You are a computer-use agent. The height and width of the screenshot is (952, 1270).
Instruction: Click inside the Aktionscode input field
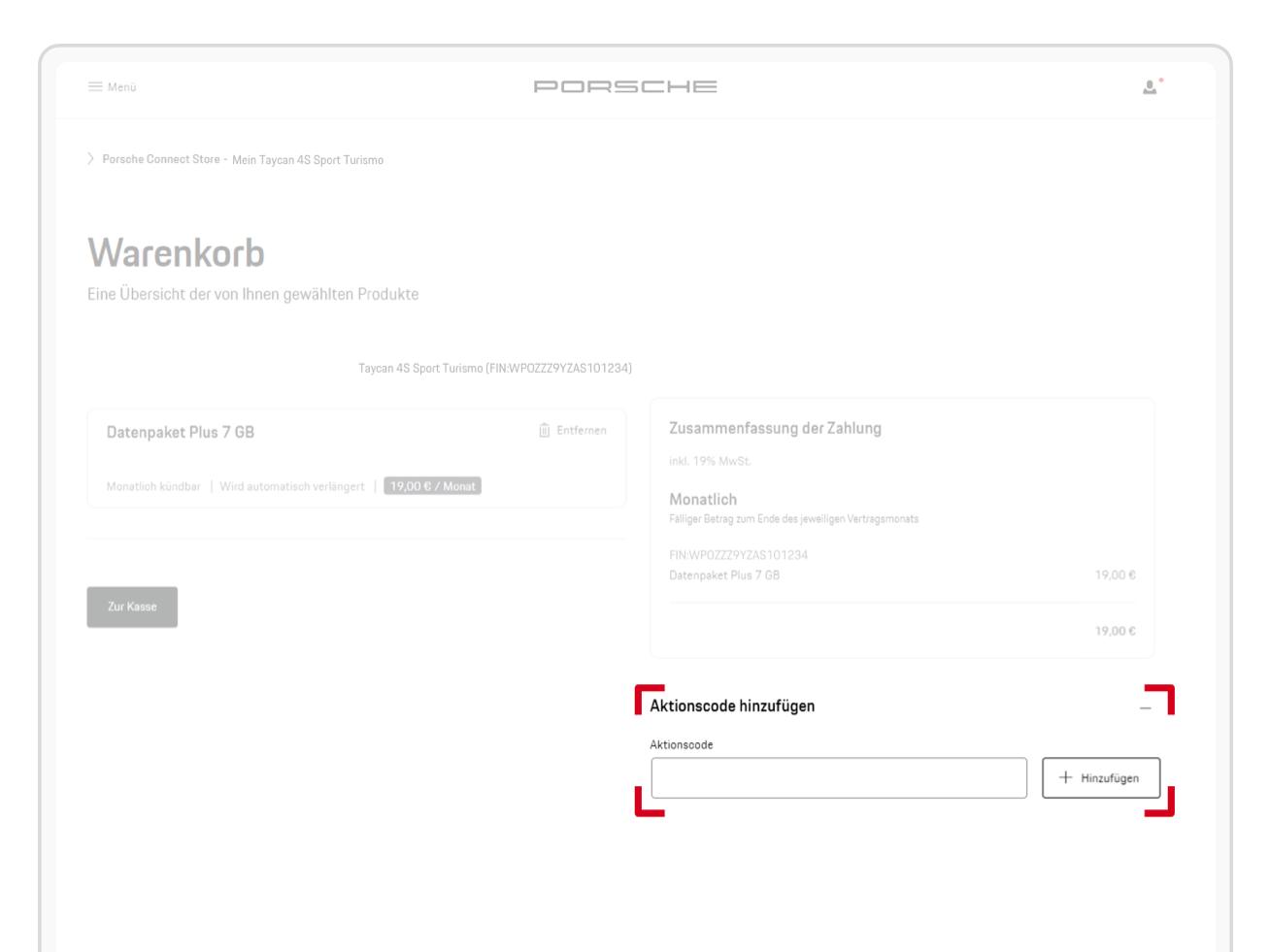tap(839, 777)
